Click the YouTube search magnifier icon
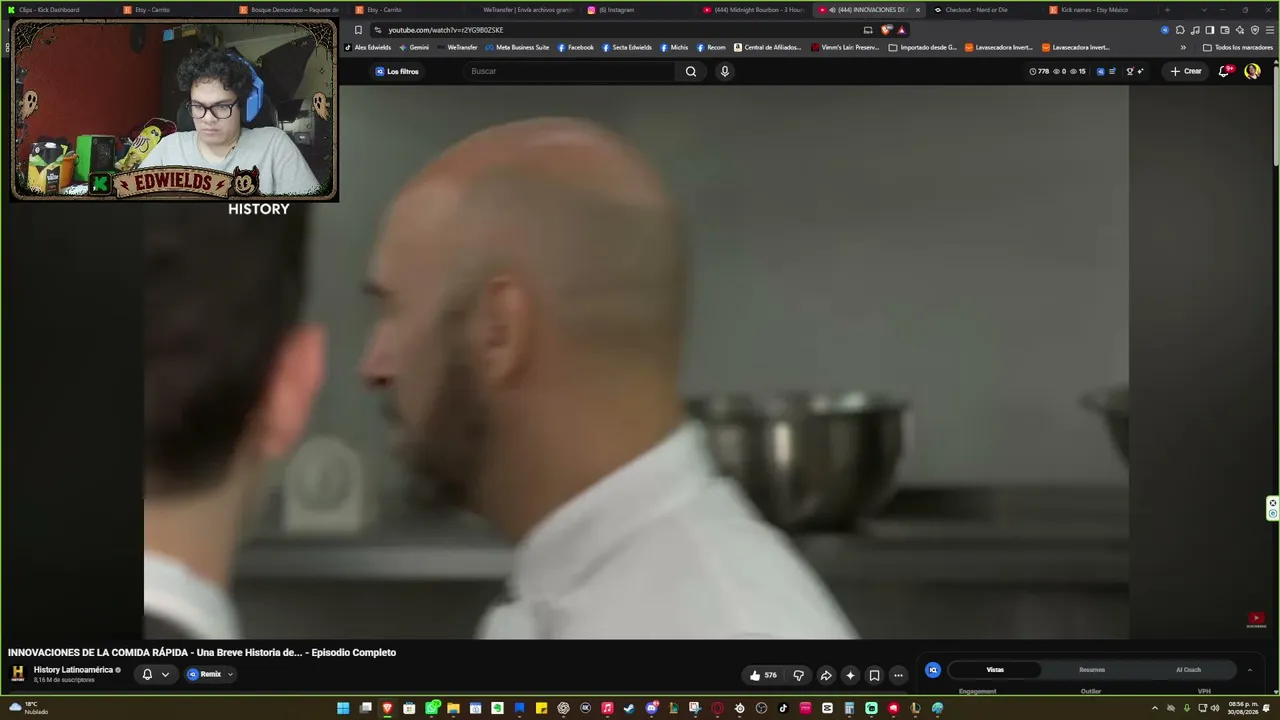The height and width of the screenshot is (720, 1280). pos(691,71)
